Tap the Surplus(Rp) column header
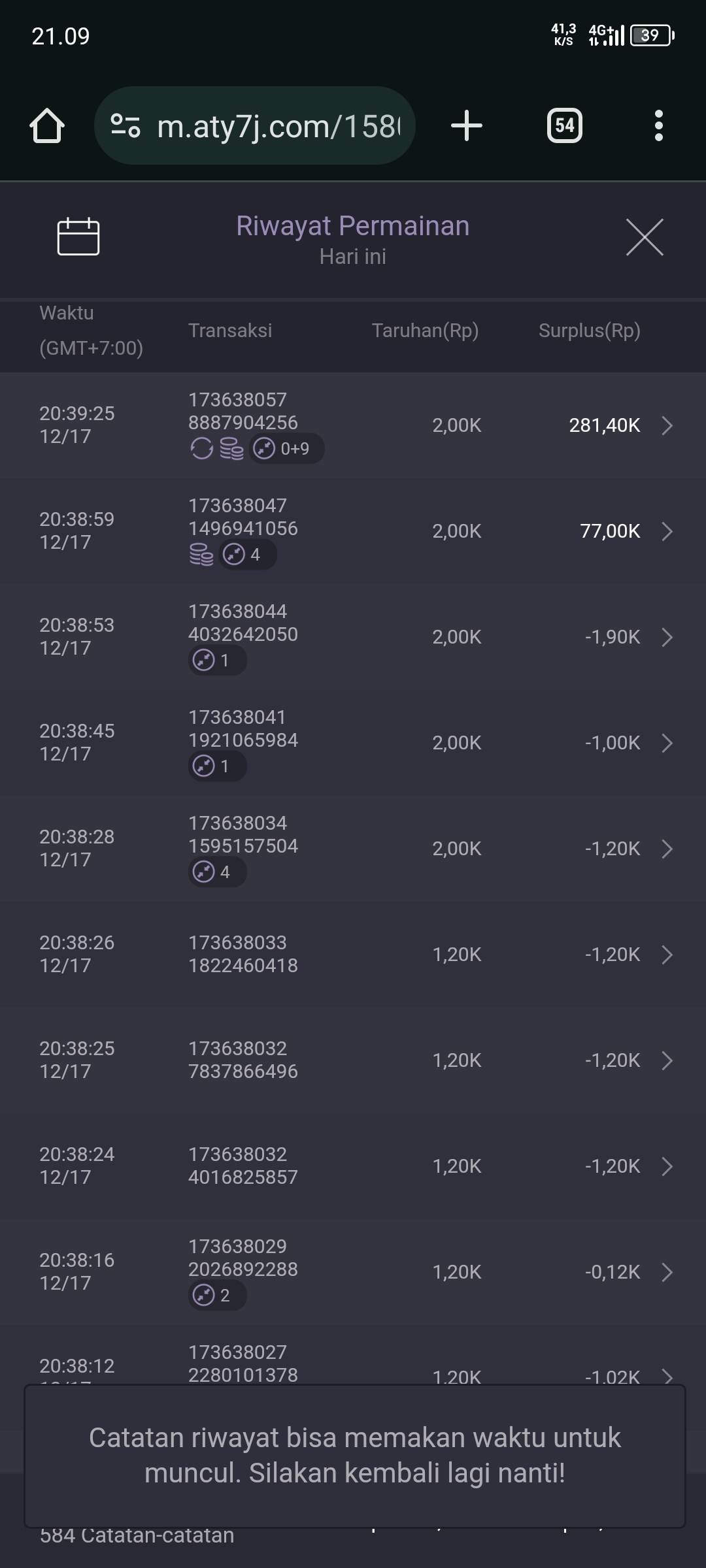 coord(589,331)
